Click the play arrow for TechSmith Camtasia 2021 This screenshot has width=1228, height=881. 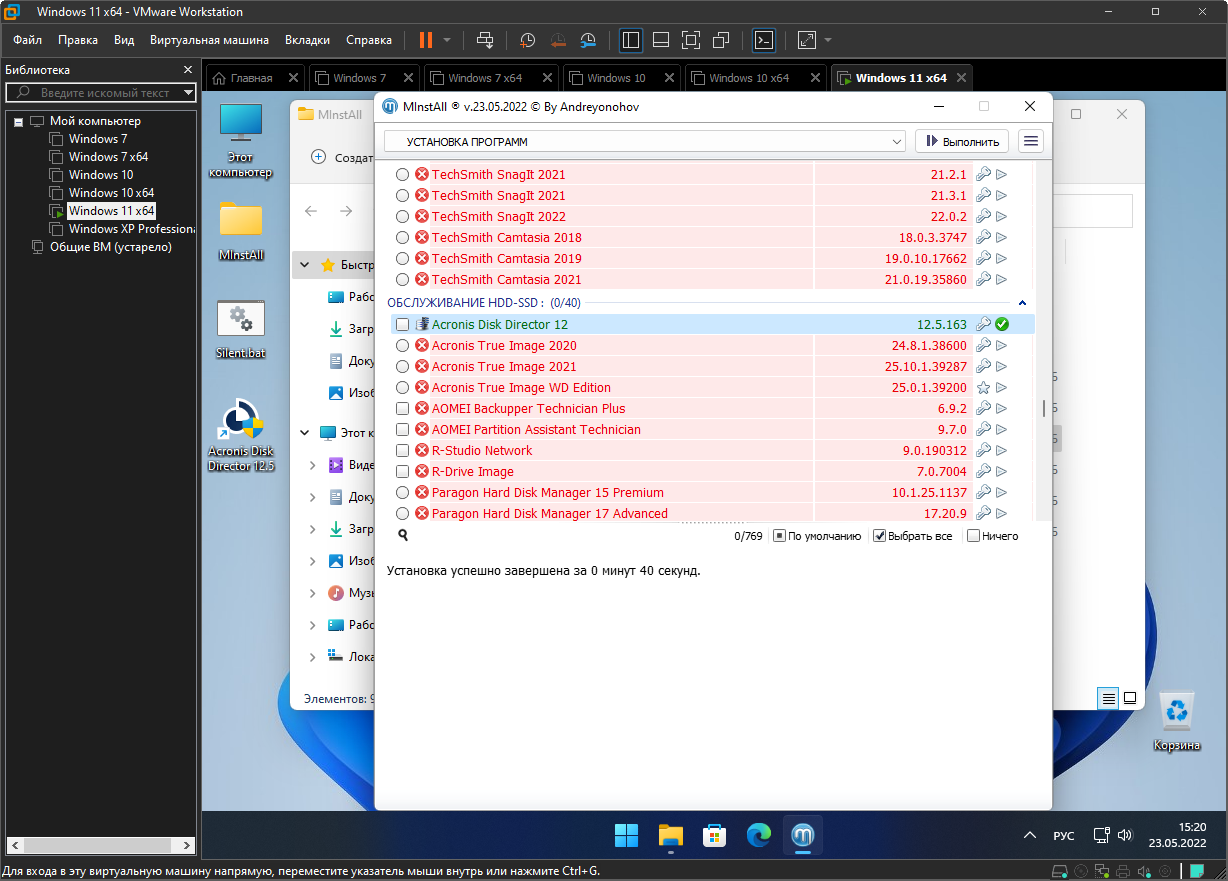pos(1001,280)
